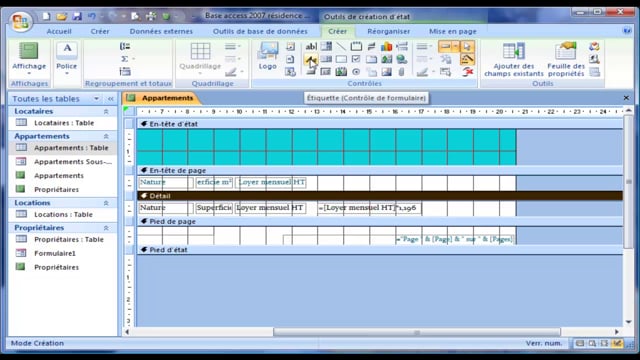Insert a Hyperlink control (globe icon)

pos(402,60)
